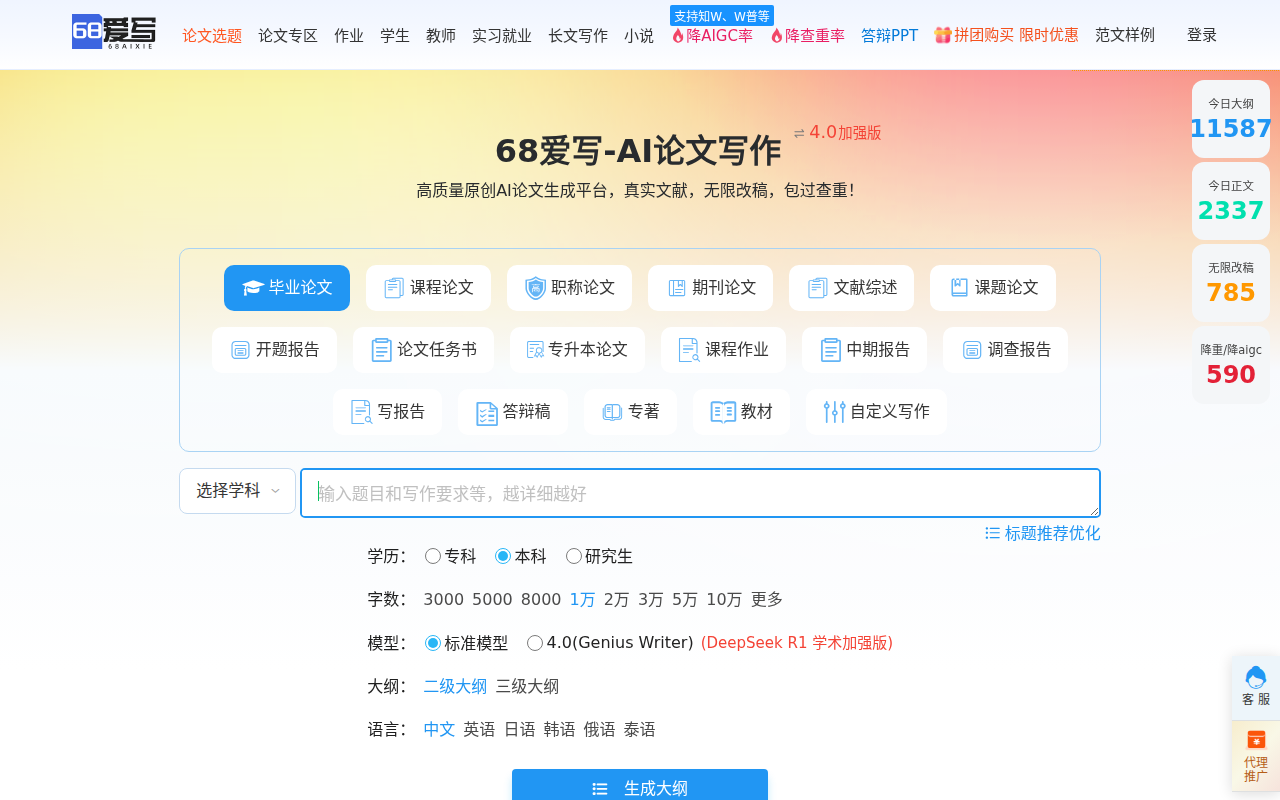Click the gift icon beside 拼团购买
The image size is (1280, 800).
943,35
